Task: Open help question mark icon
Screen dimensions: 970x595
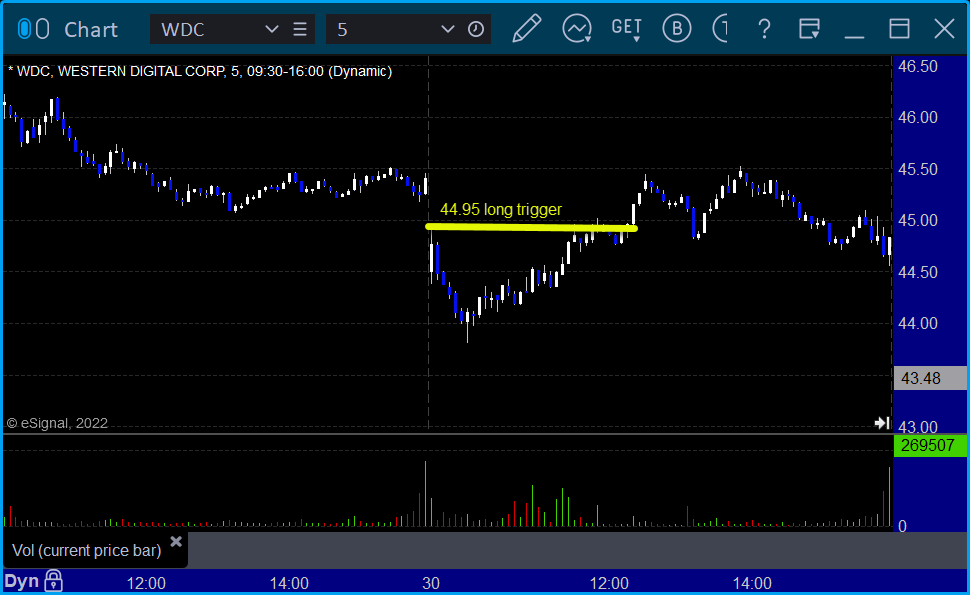Action: click(x=764, y=29)
